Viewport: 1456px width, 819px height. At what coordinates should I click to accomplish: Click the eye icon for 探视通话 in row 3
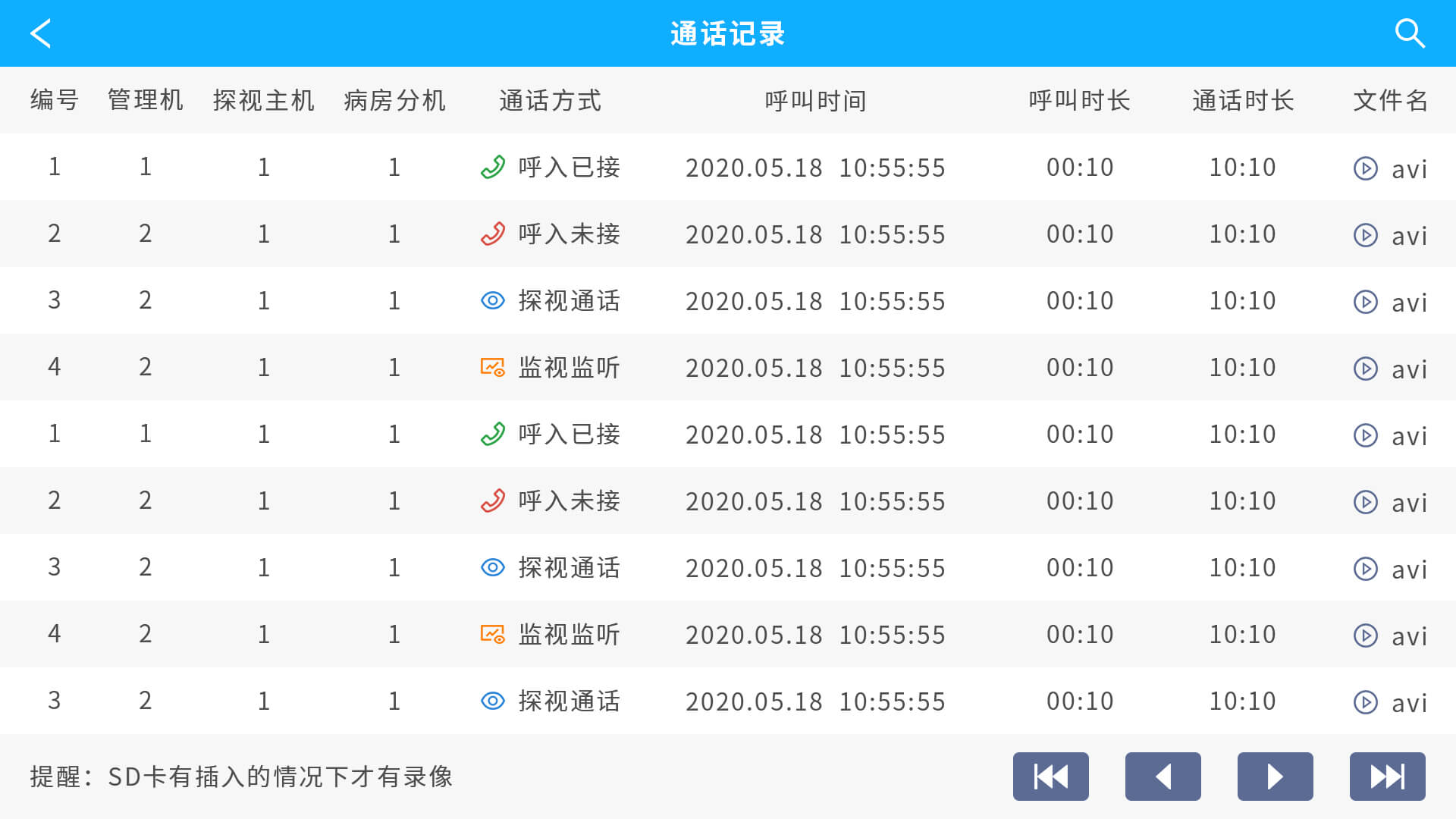(493, 300)
